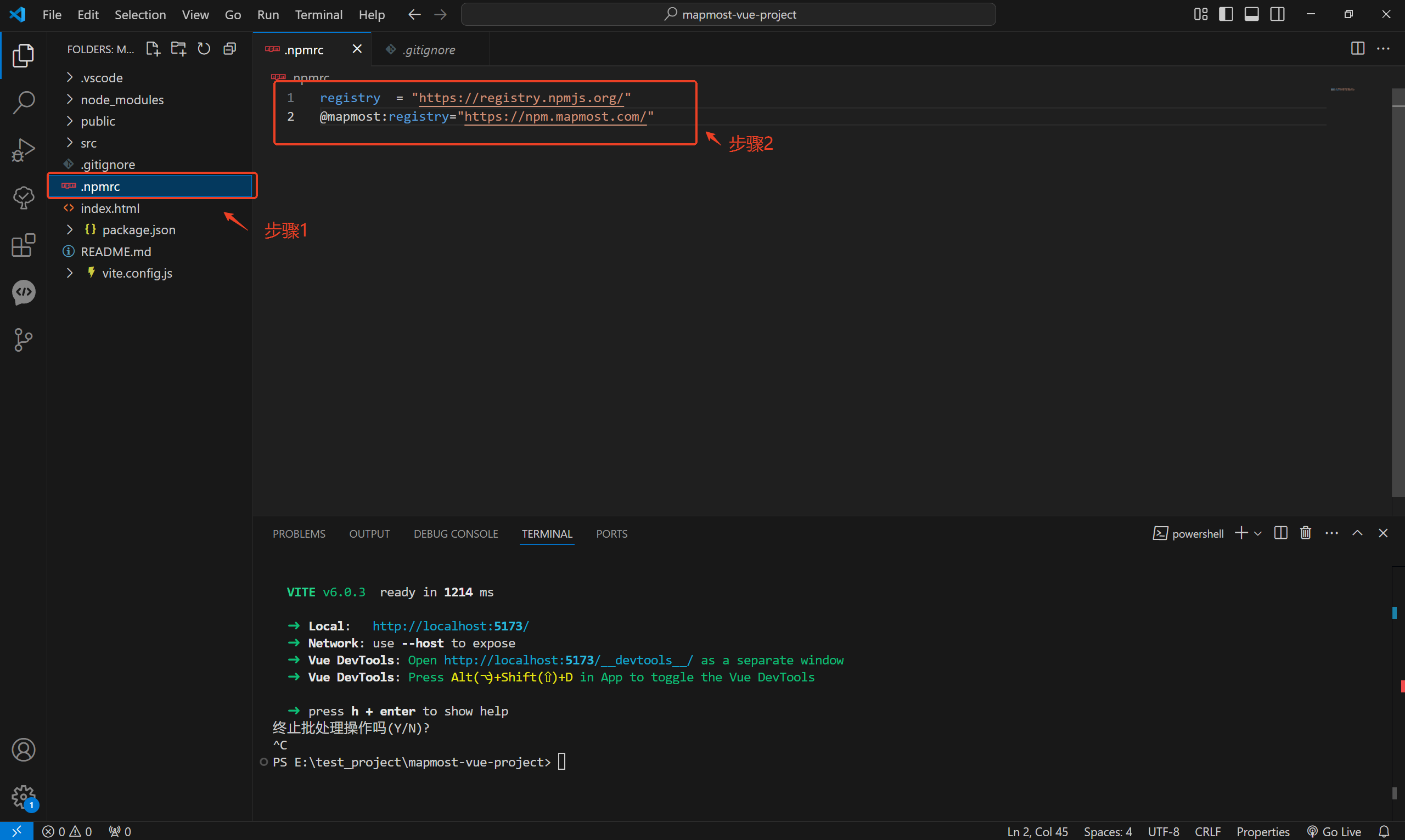Viewport: 1405px width, 840px height.
Task: Go forward in navigation history
Action: (440, 14)
